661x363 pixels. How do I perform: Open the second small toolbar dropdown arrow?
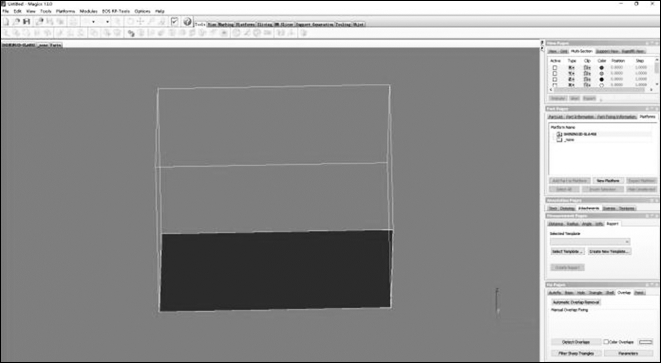pos(107,22)
